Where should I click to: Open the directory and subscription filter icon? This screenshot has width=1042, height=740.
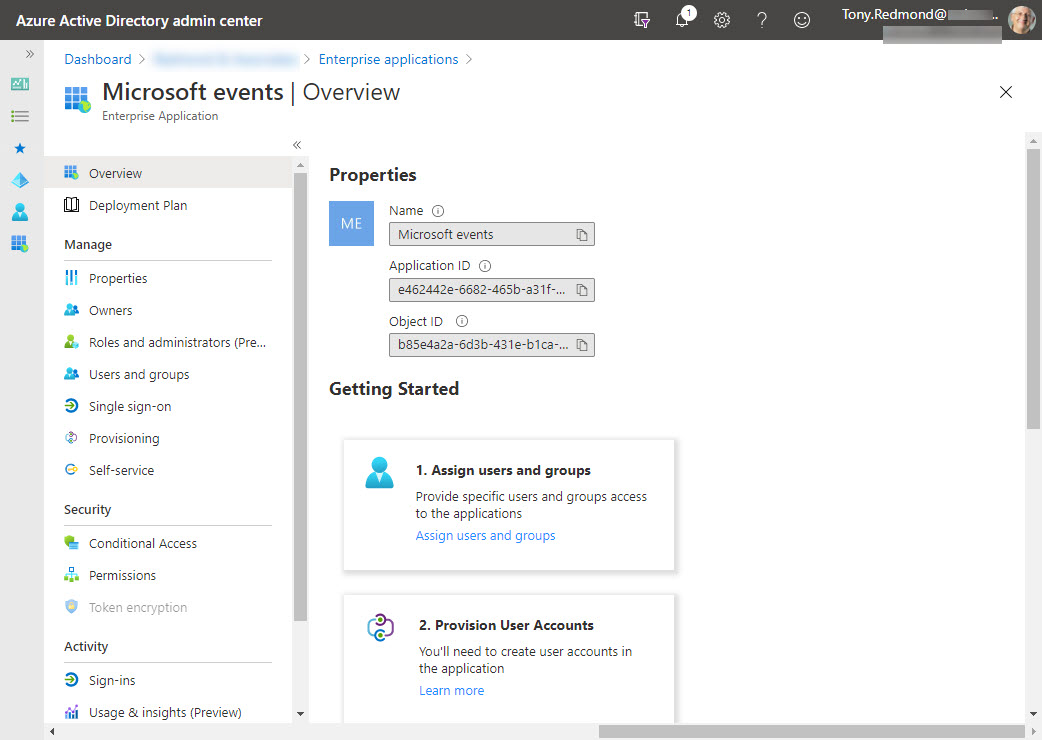pyautogui.click(x=641, y=20)
